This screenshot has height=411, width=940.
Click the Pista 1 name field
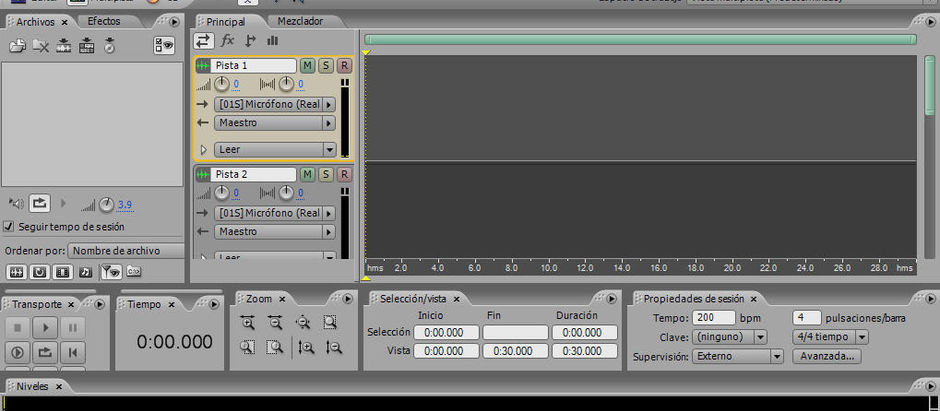click(253, 65)
